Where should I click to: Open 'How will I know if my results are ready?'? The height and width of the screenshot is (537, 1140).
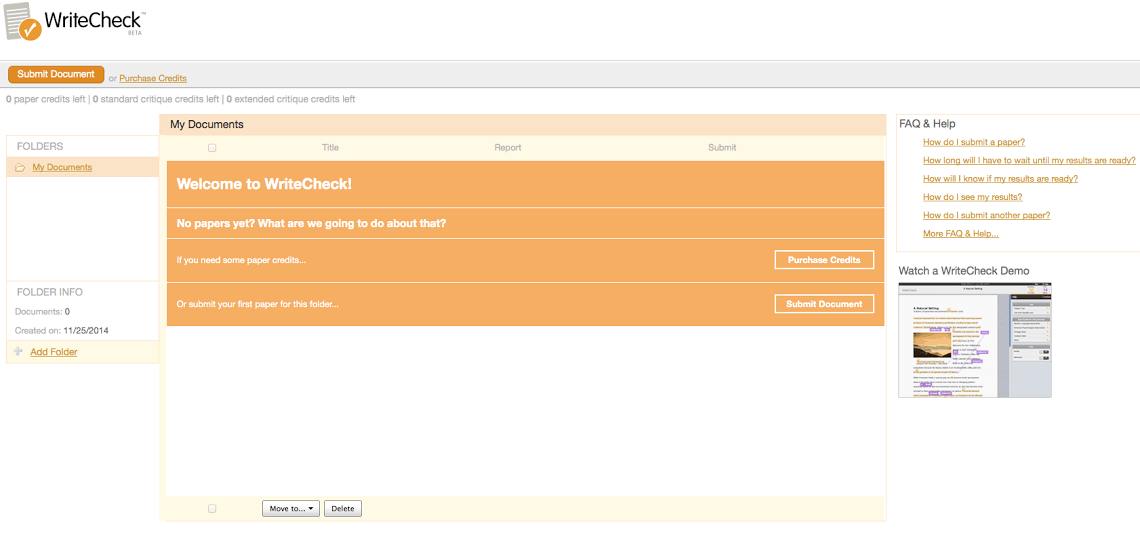(x=1000, y=179)
